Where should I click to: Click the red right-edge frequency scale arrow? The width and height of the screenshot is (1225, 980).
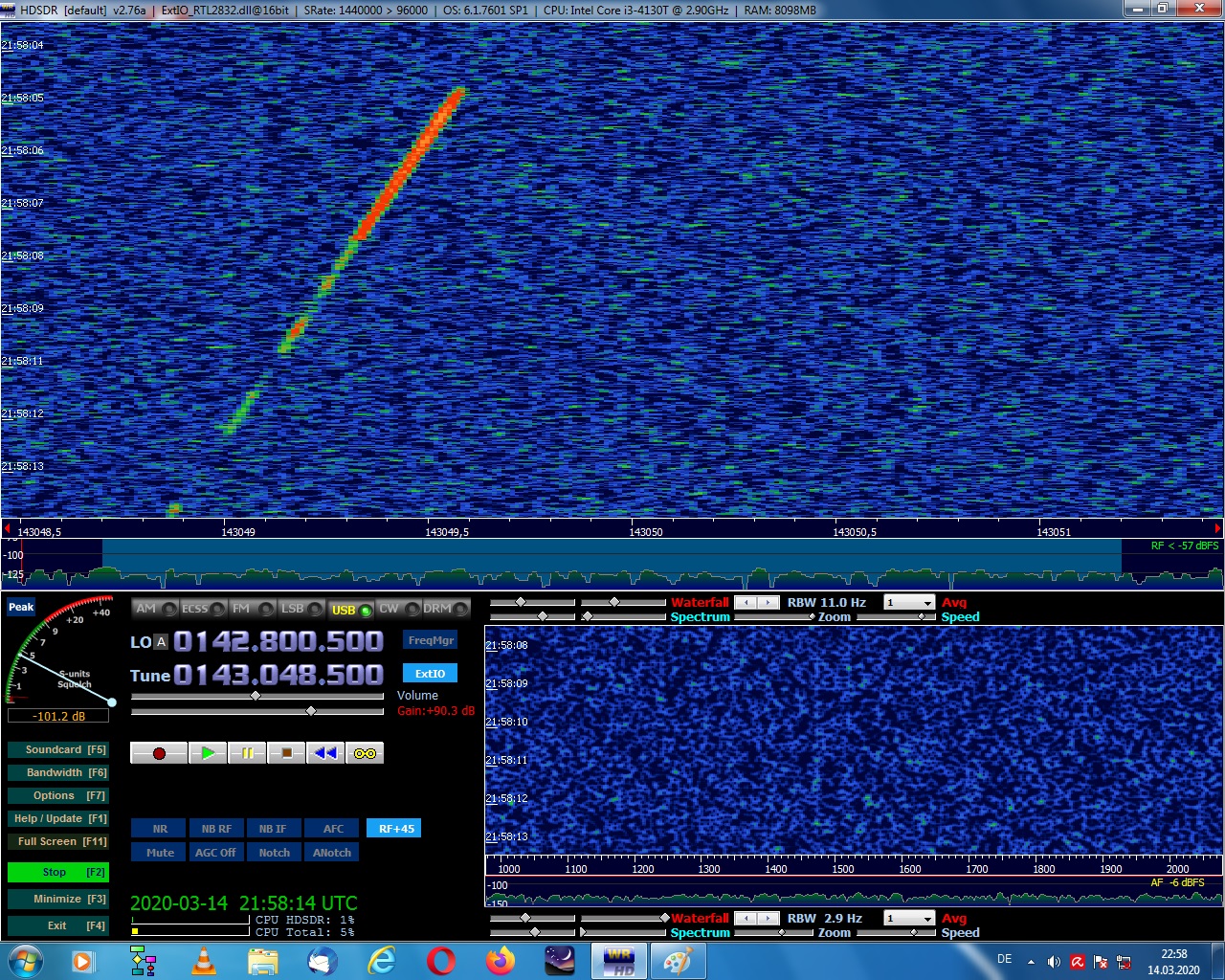tap(1217, 528)
